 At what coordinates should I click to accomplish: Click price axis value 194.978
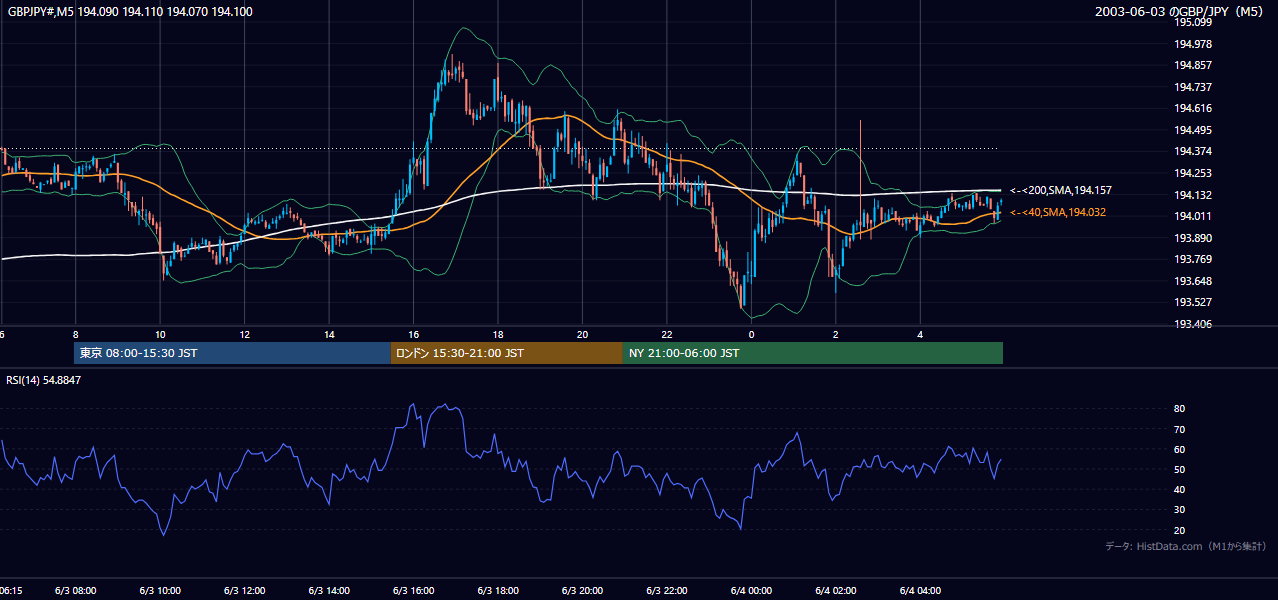pyautogui.click(x=1193, y=44)
